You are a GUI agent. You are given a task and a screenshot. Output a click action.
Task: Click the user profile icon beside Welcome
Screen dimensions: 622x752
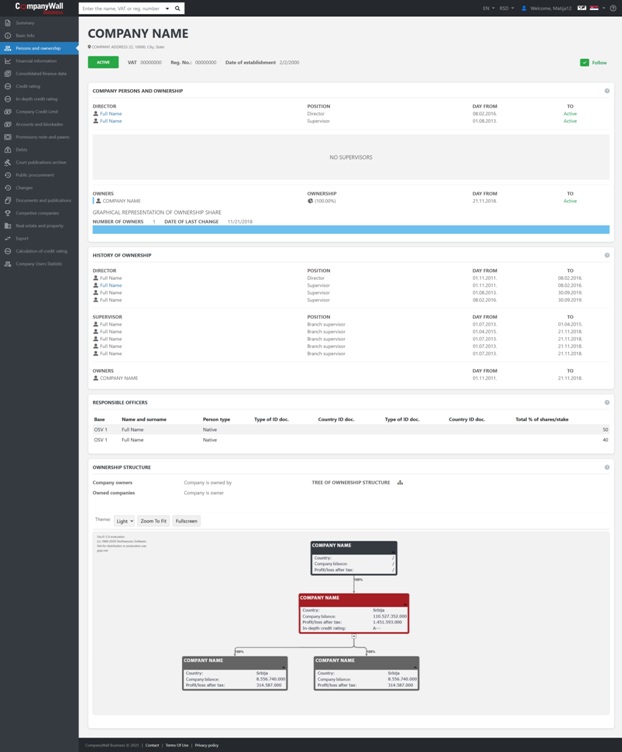tap(524, 8)
